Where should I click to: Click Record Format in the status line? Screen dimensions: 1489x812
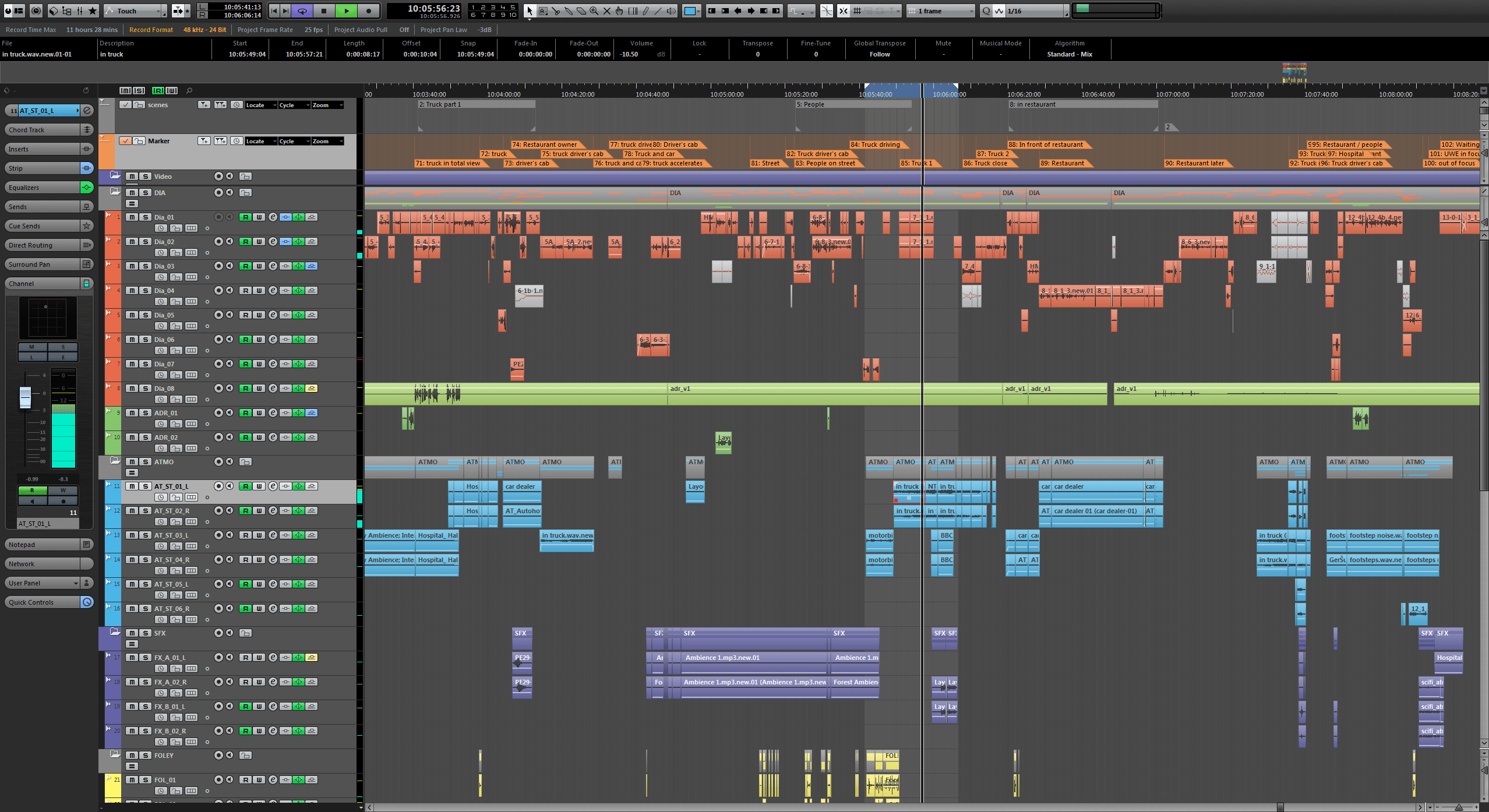151,29
